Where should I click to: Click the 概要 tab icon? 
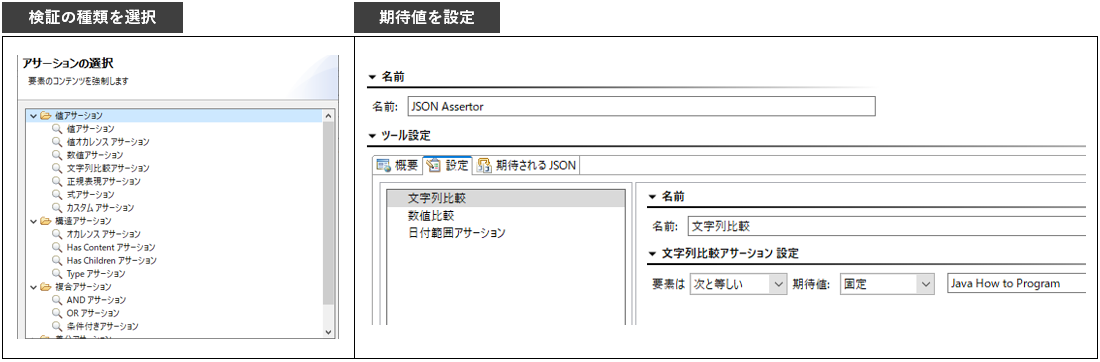pos(383,166)
